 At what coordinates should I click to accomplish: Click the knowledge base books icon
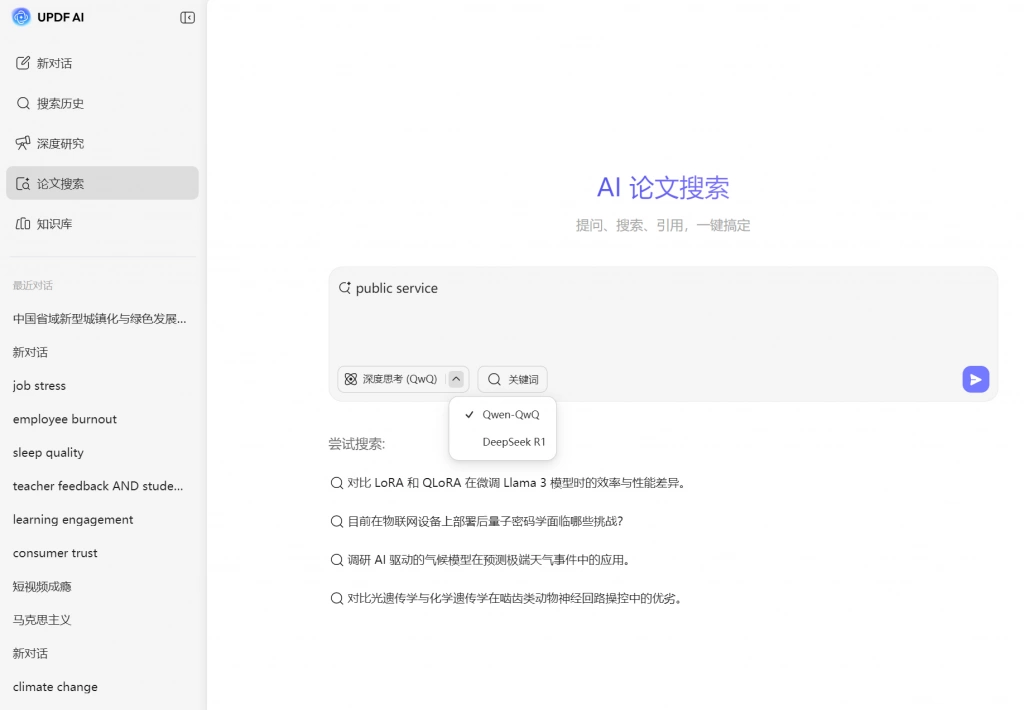(x=23, y=223)
